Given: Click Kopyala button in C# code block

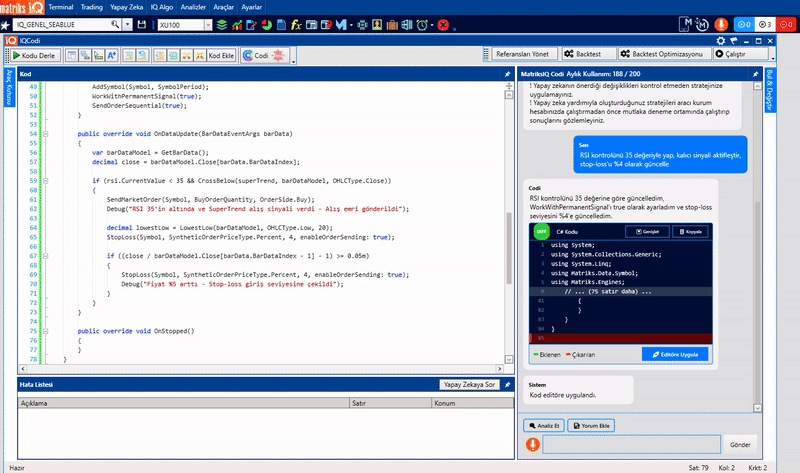Looking at the screenshot, I should click(x=690, y=232).
